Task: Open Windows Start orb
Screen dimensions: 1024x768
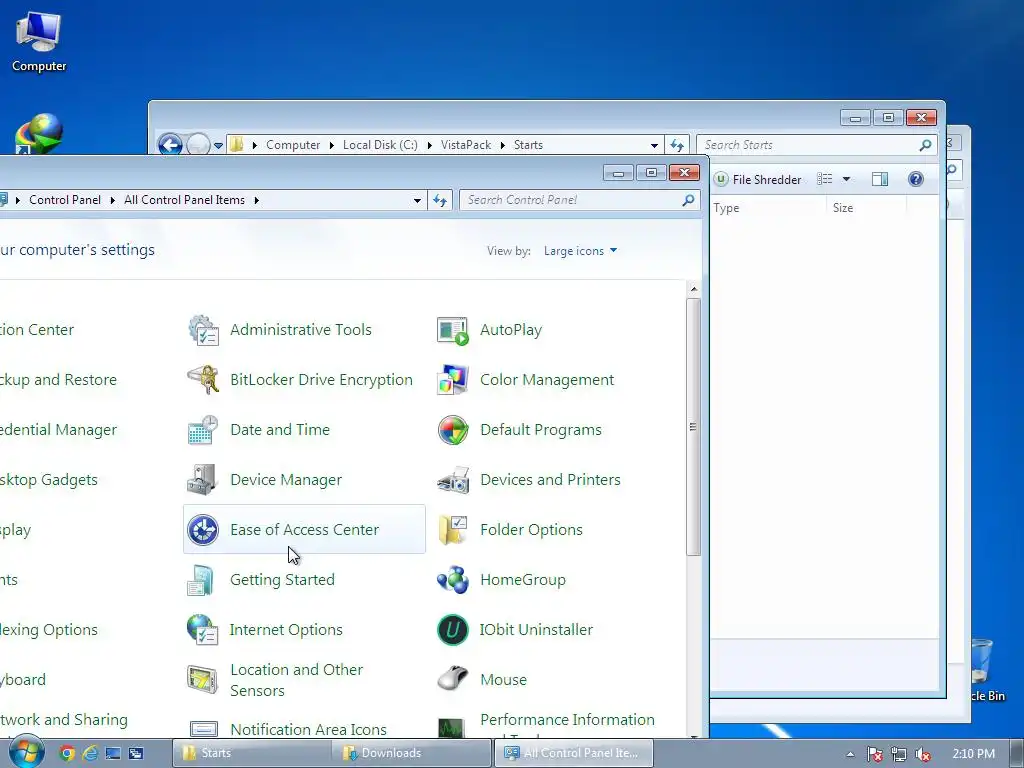Action: (25, 752)
